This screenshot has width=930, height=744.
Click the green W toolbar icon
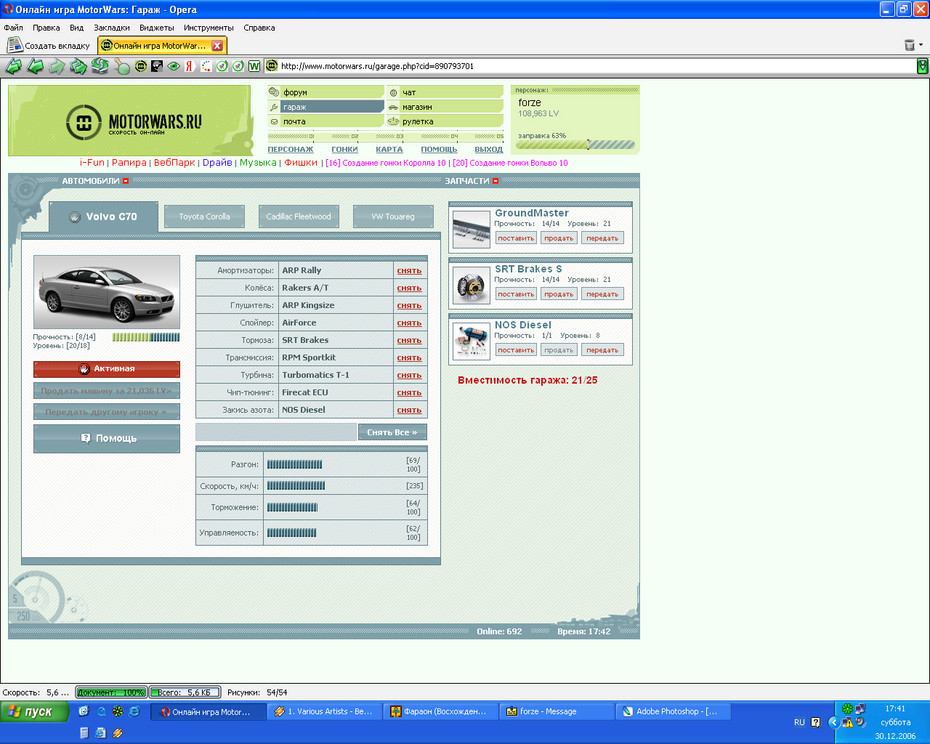254,66
